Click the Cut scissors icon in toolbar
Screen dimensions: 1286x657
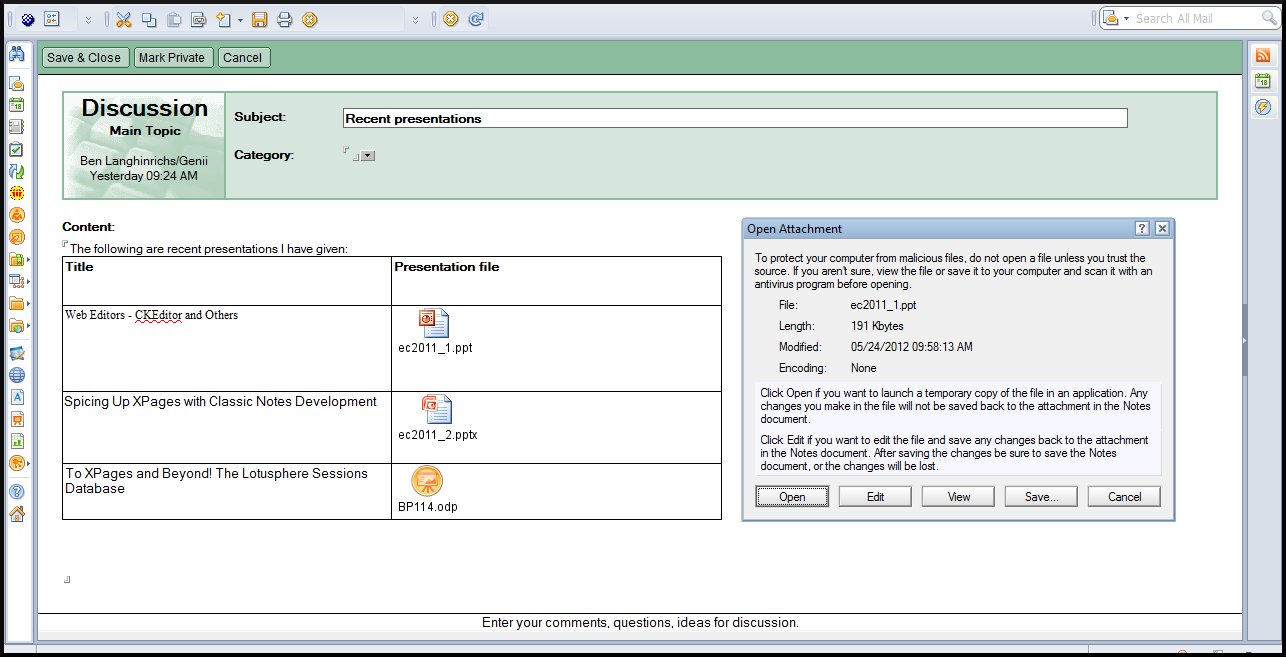(123, 19)
